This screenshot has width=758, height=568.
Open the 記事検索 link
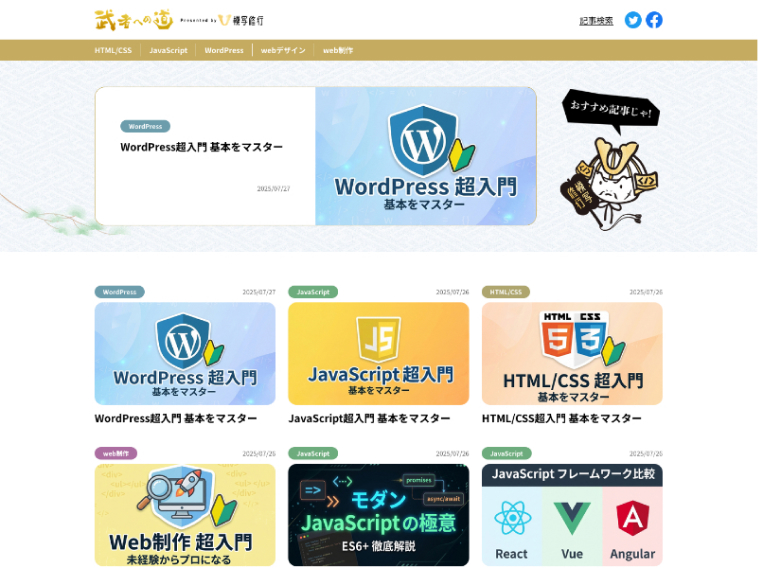(596, 21)
